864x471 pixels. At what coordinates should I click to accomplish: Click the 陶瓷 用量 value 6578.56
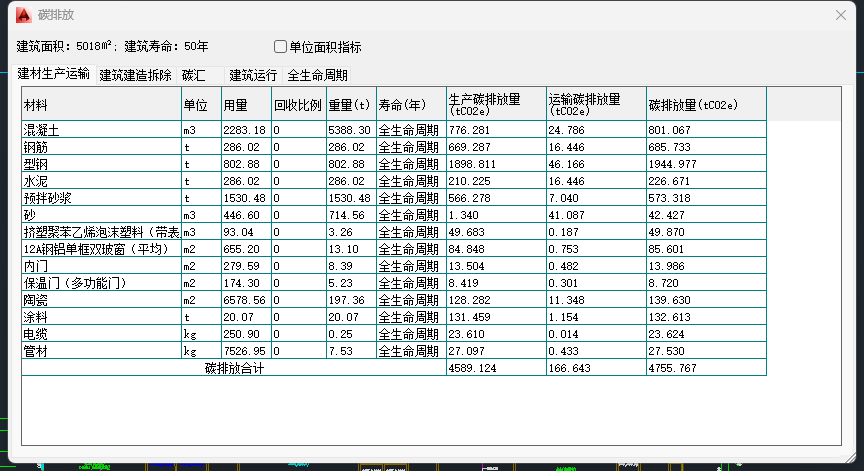(245, 300)
